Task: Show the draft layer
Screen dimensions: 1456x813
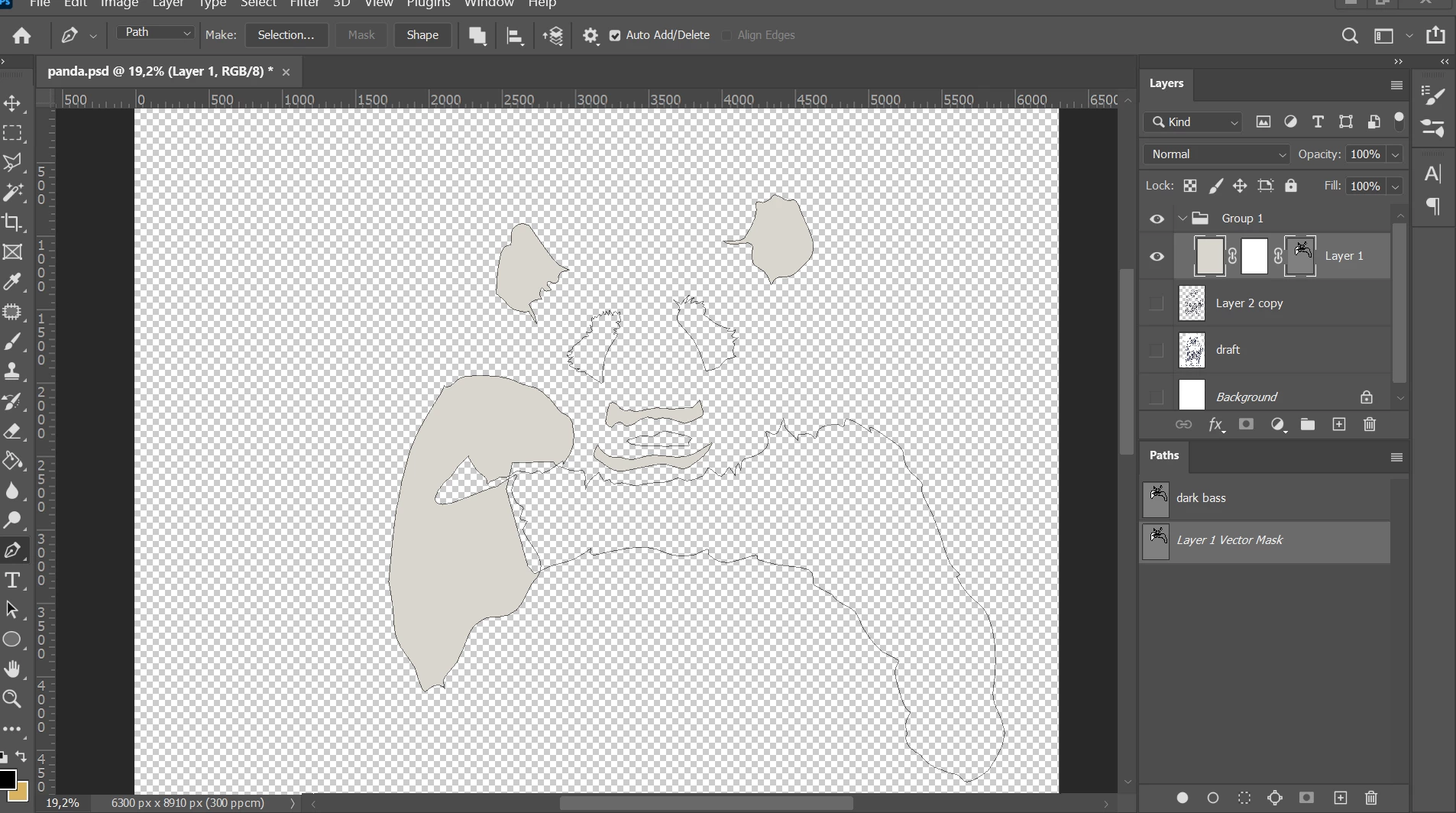Action: [1157, 350]
